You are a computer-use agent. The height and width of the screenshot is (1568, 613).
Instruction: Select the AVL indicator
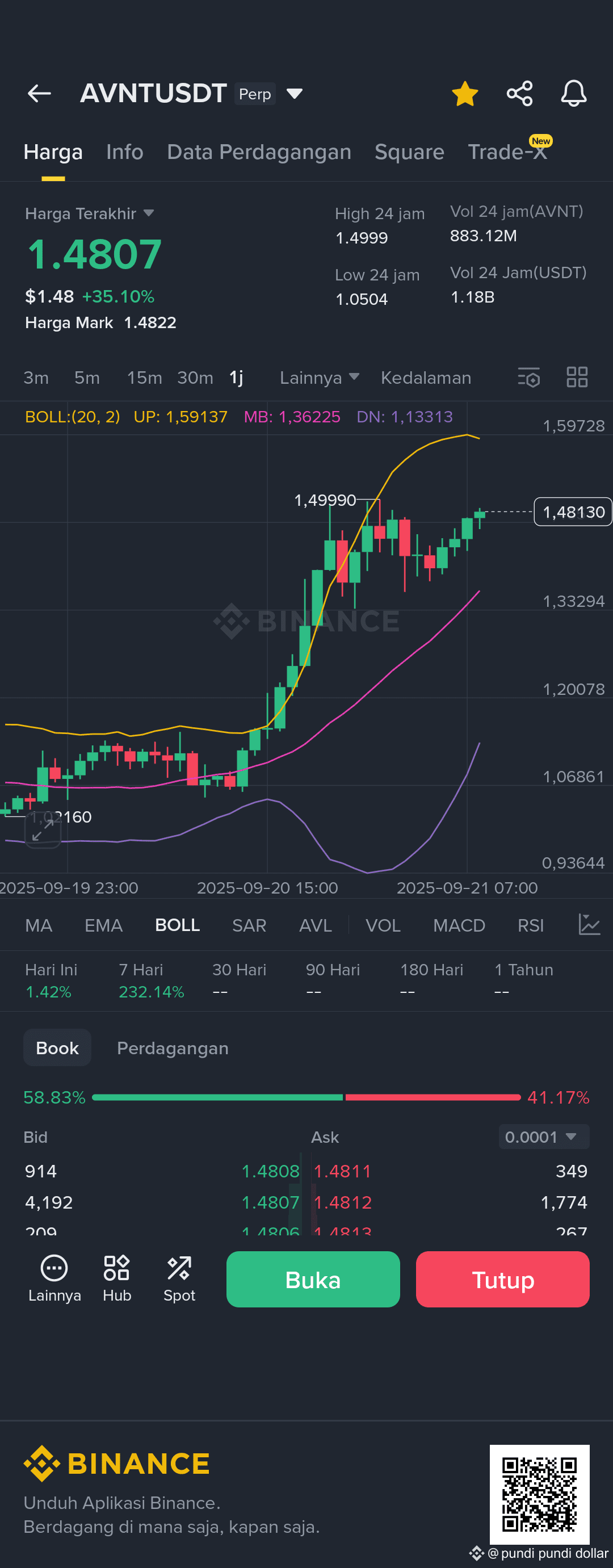tap(316, 925)
